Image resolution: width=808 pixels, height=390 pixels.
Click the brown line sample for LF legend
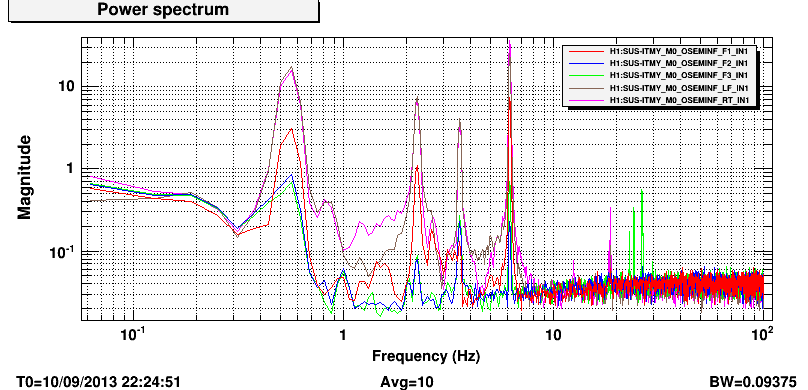point(585,88)
